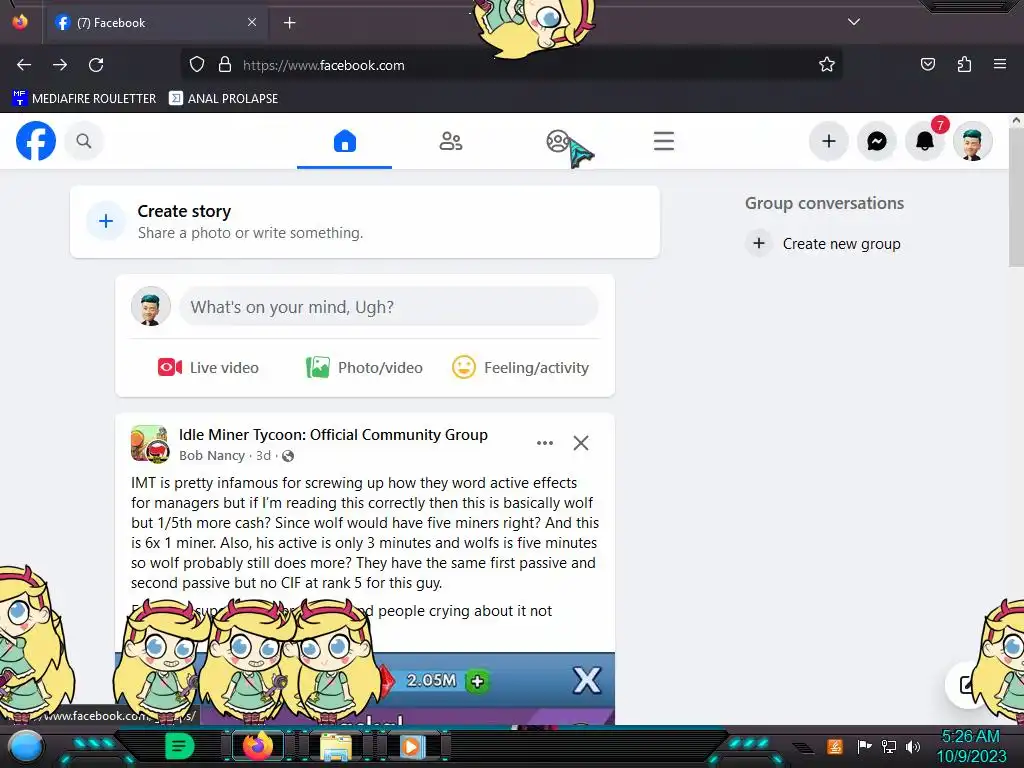
Task: Open the media player taskbar icon
Action: [x=411, y=746]
